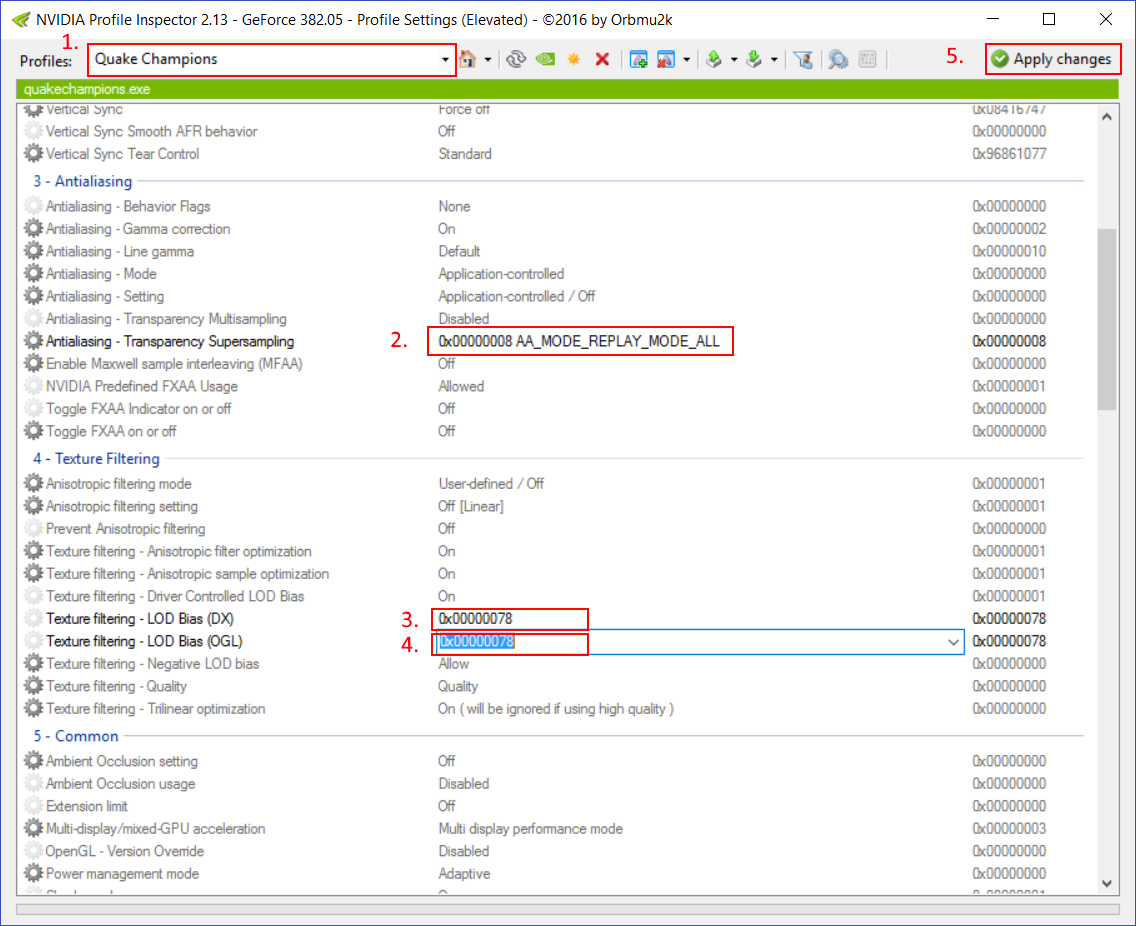Select the Texture filtering - Quality setting row
The height and width of the screenshot is (926, 1136).
(x=116, y=686)
